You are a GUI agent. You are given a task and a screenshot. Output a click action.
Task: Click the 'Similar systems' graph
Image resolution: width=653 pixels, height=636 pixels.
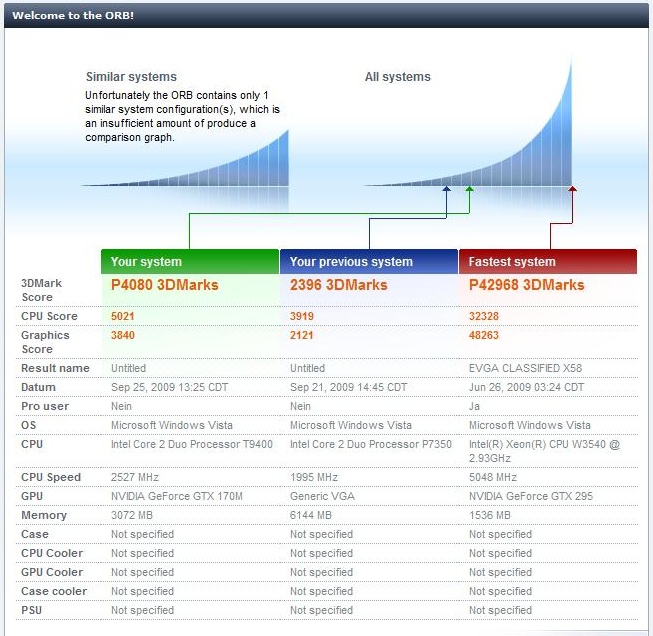tap(184, 158)
